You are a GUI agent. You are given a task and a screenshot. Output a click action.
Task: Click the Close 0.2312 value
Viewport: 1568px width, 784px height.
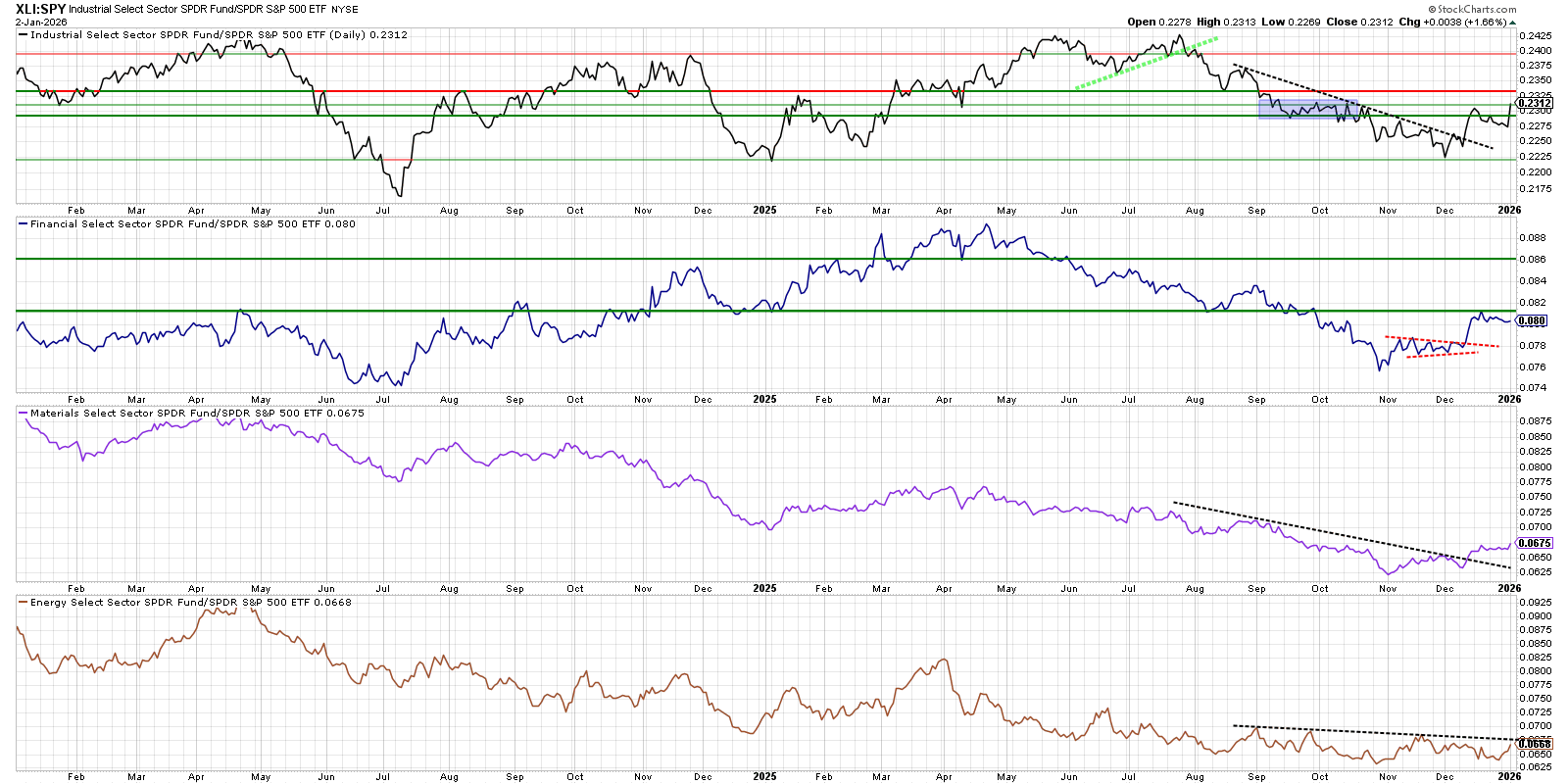pos(1360,22)
